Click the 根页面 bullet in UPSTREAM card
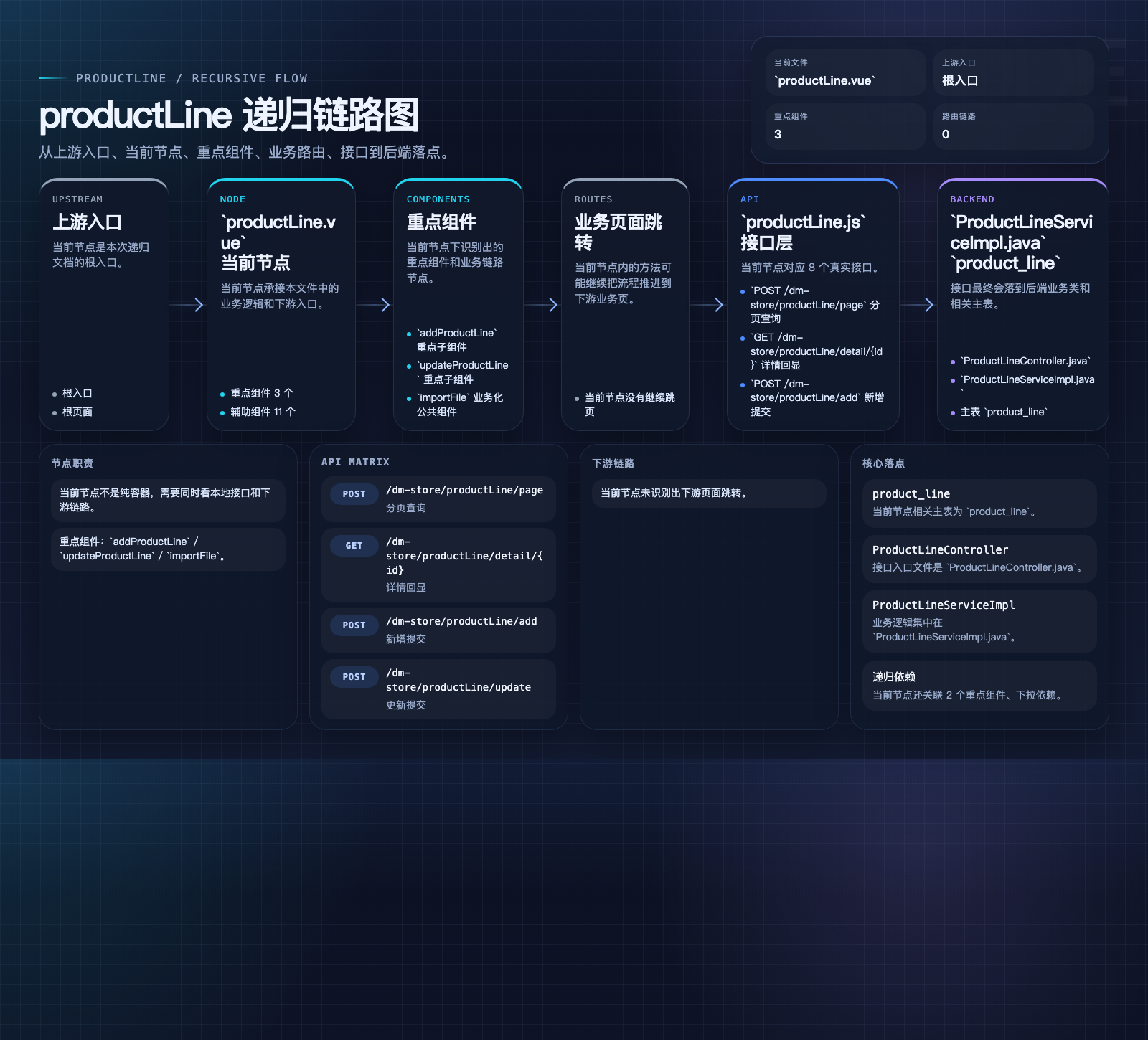 tap(72, 412)
